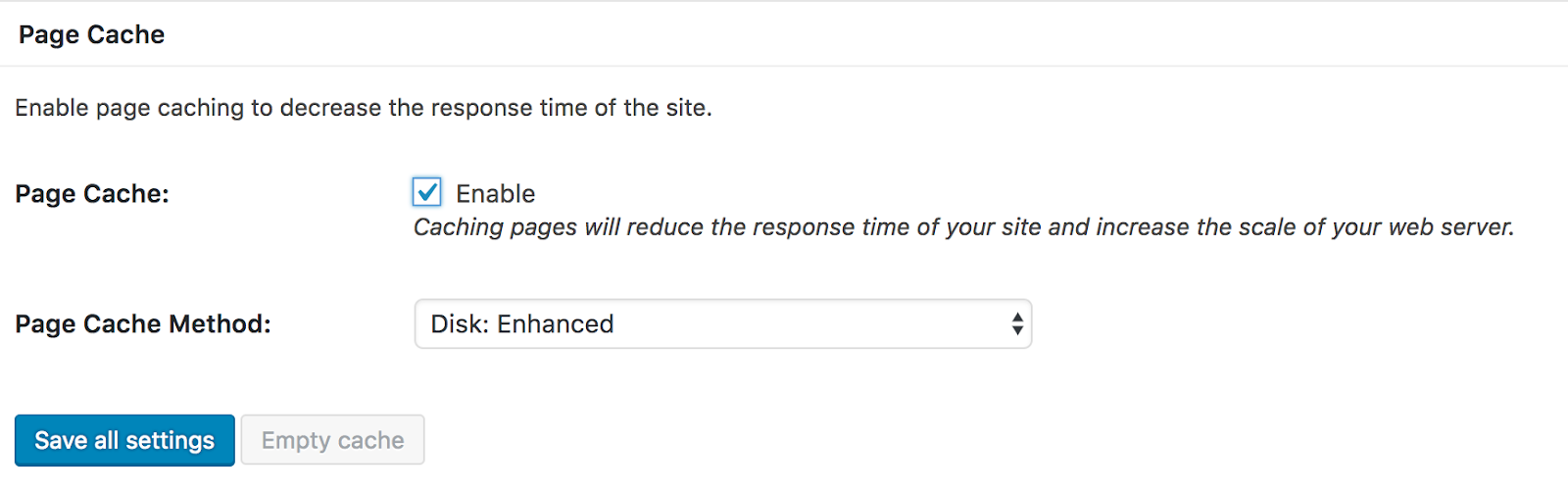Click the italic caching pages description
Screen dimensions: 1568x492
pos(963,227)
